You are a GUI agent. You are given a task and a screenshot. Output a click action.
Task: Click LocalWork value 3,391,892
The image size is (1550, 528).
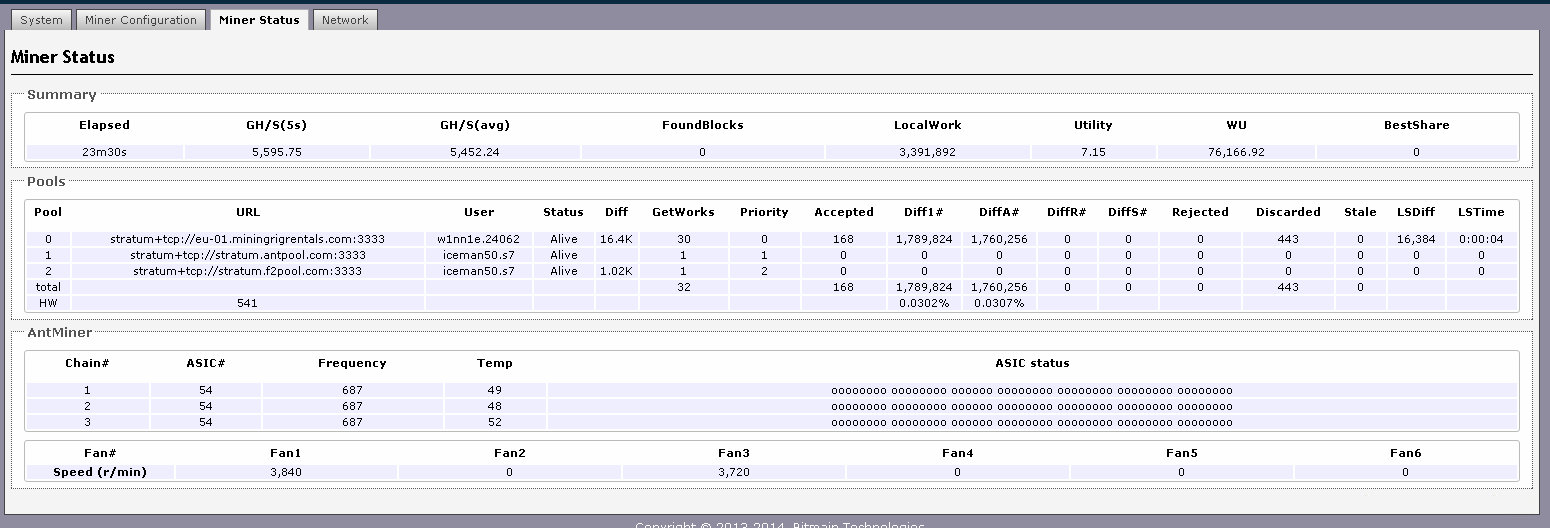pos(927,152)
